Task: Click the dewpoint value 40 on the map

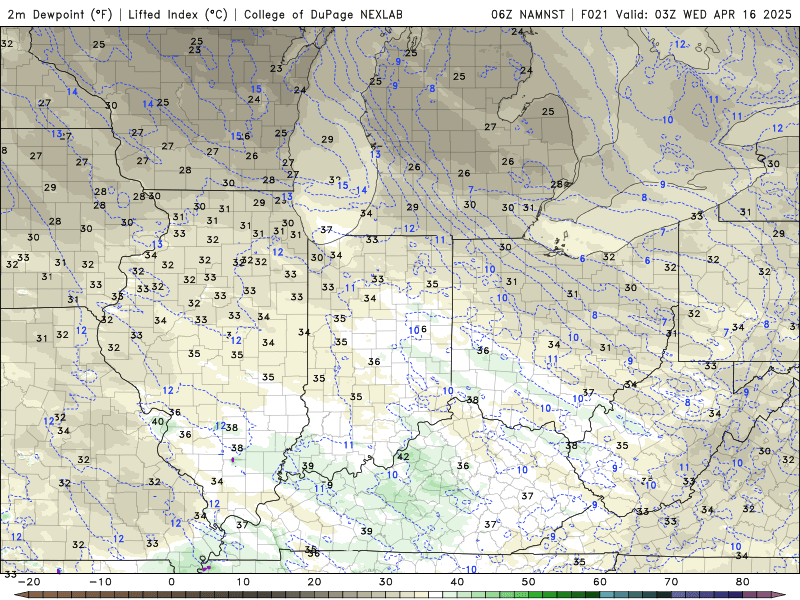Action: pyautogui.click(x=158, y=421)
